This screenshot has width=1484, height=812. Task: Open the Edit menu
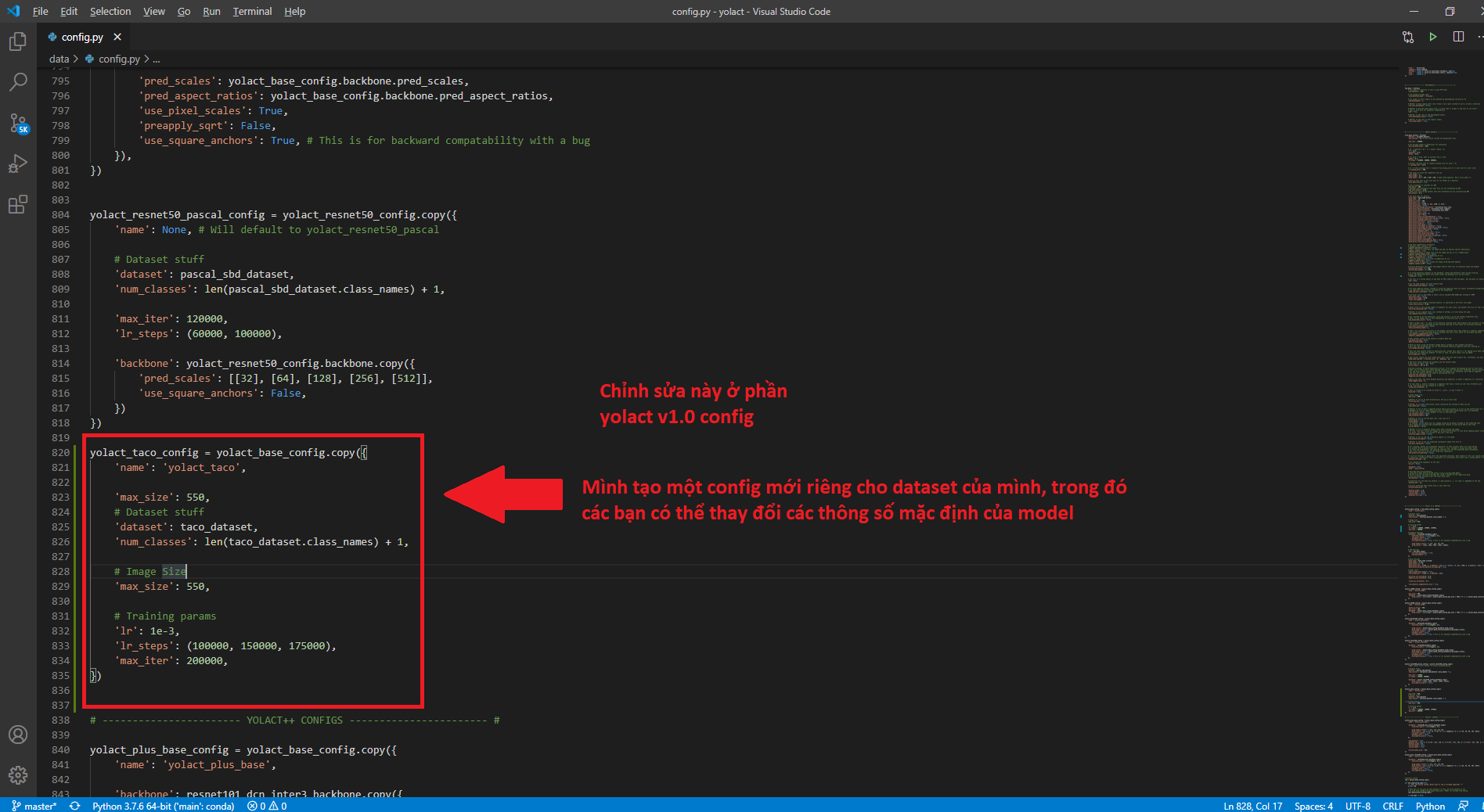coord(69,11)
